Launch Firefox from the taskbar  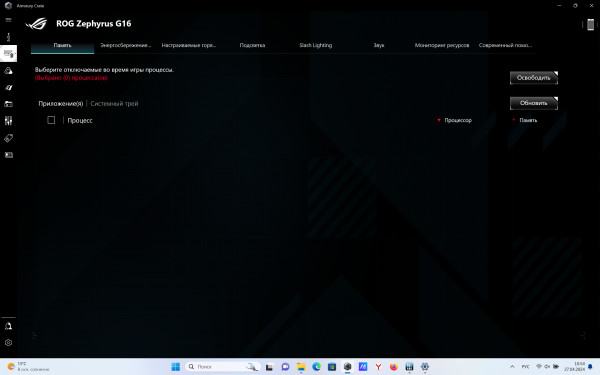pyautogui.click(x=394, y=367)
